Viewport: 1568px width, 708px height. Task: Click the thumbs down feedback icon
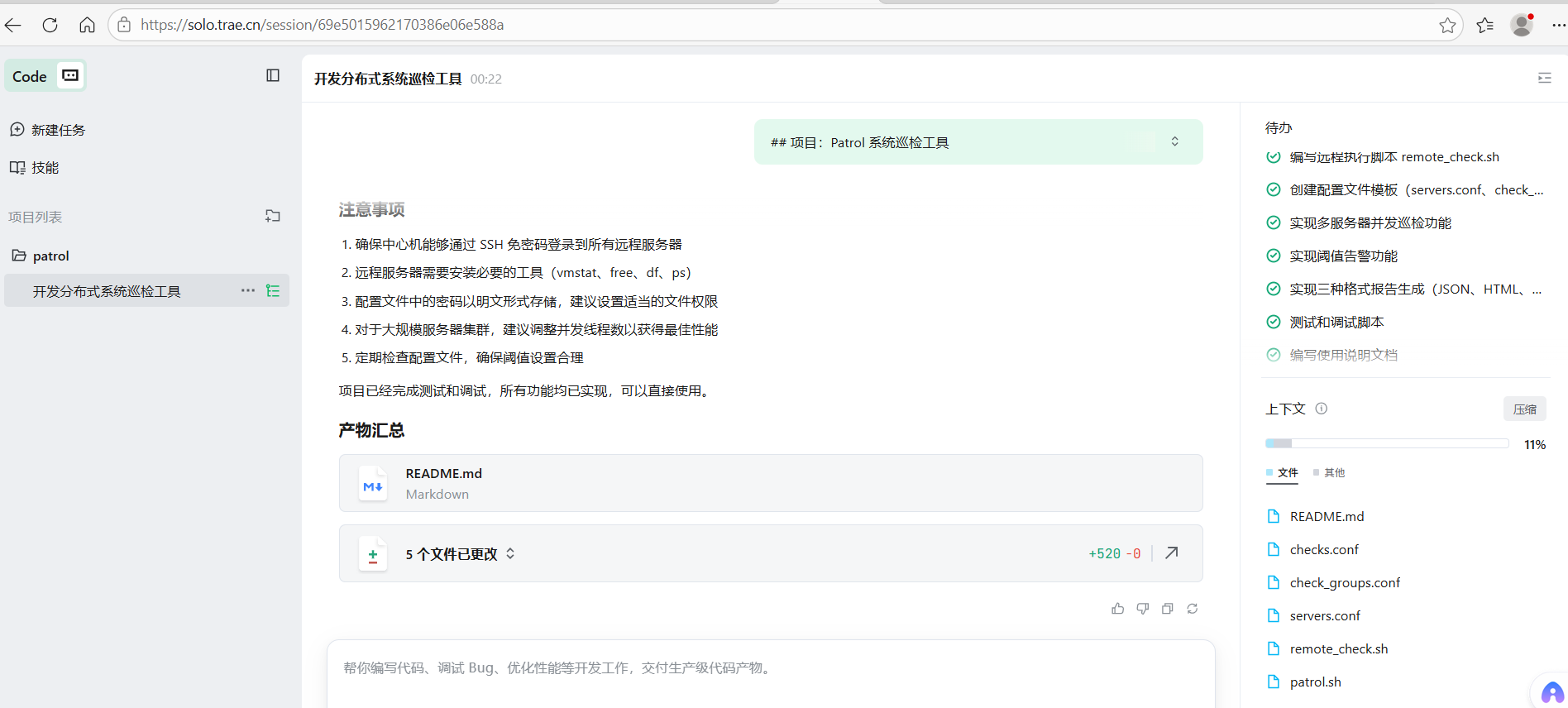[x=1143, y=609]
